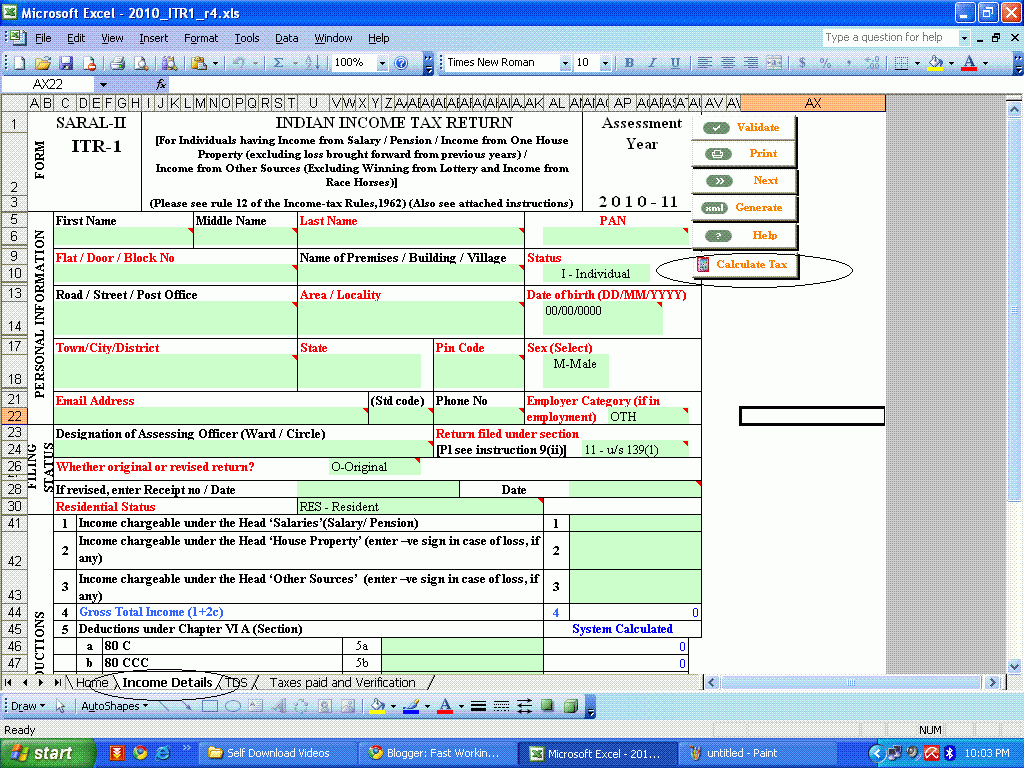
Task: Click the AutoSum sigma icon
Action: pos(278,63)
